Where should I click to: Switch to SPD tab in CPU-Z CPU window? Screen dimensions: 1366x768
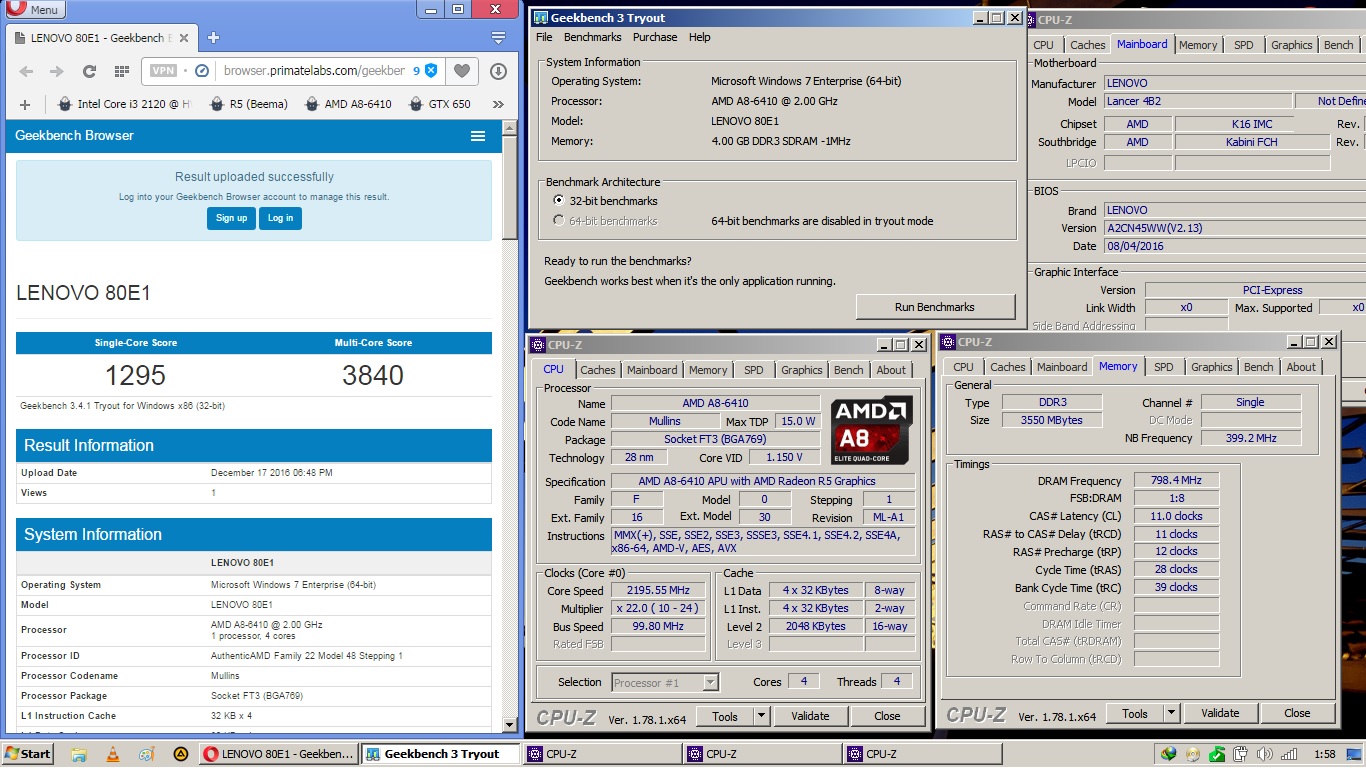coord(754,370)
